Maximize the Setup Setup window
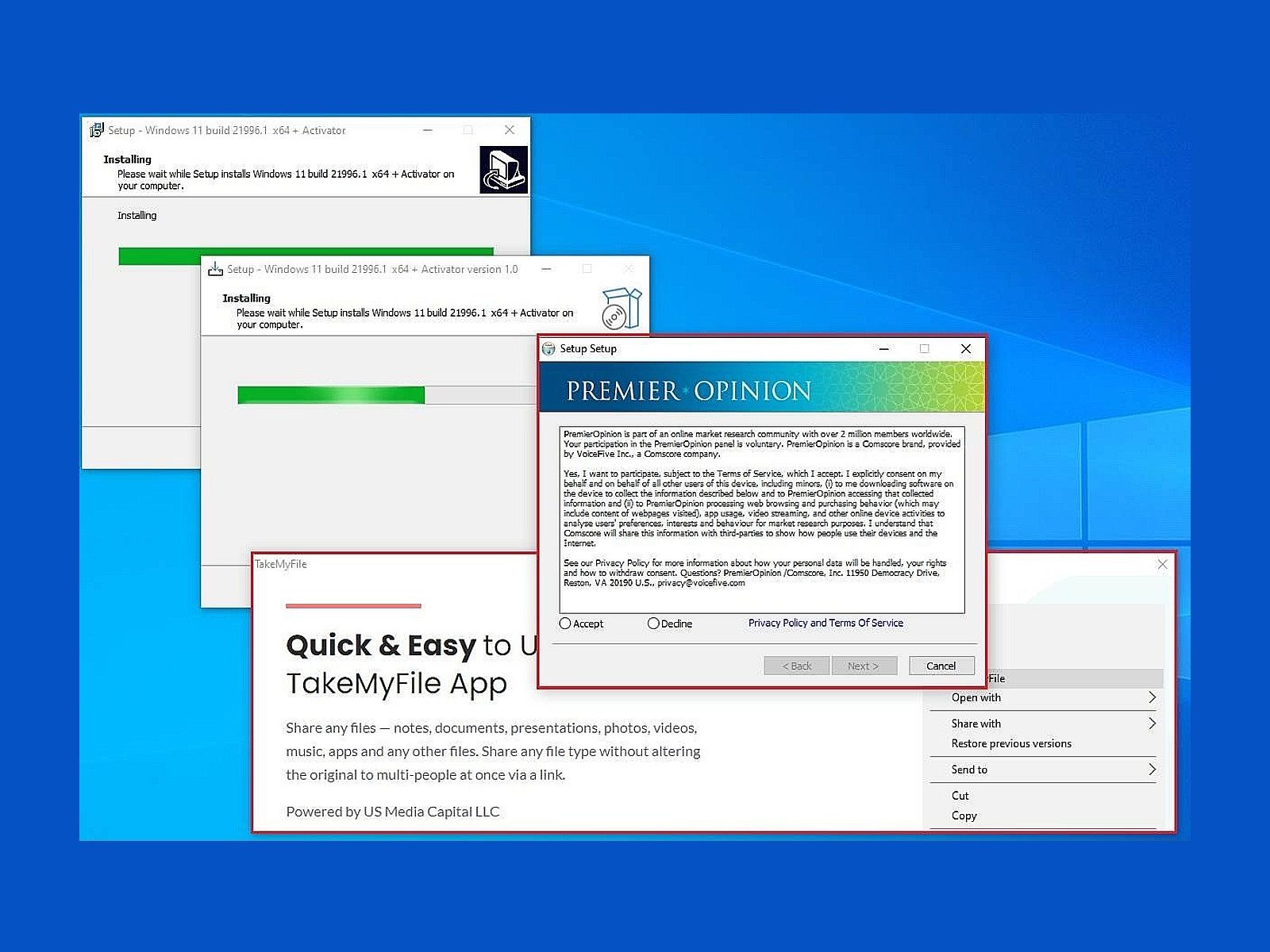Viewport: 1270px width, 952px height. coord(924,348)
